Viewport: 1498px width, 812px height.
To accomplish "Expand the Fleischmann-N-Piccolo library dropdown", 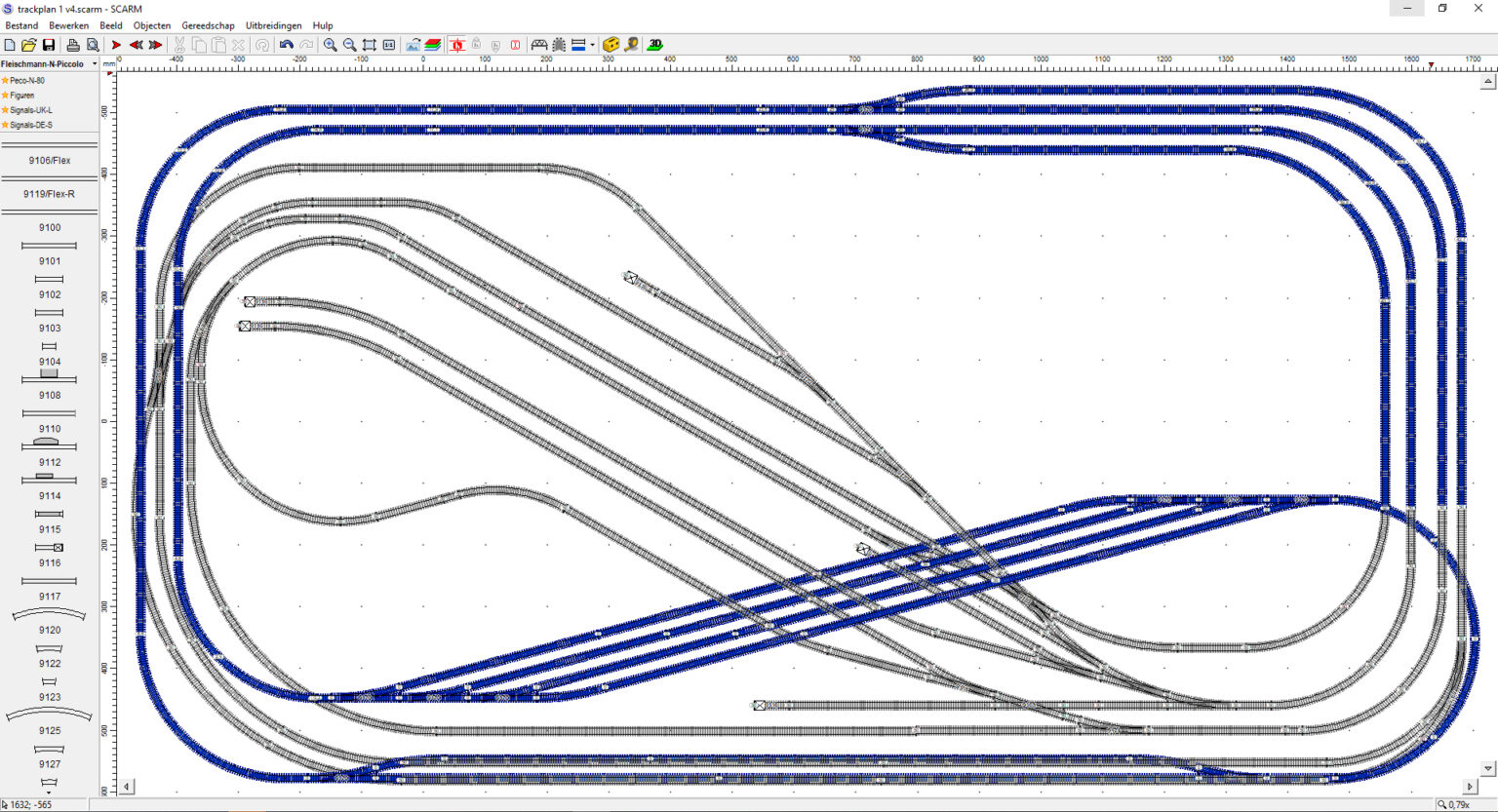I will pyautogui.click(x=95, y=64).
